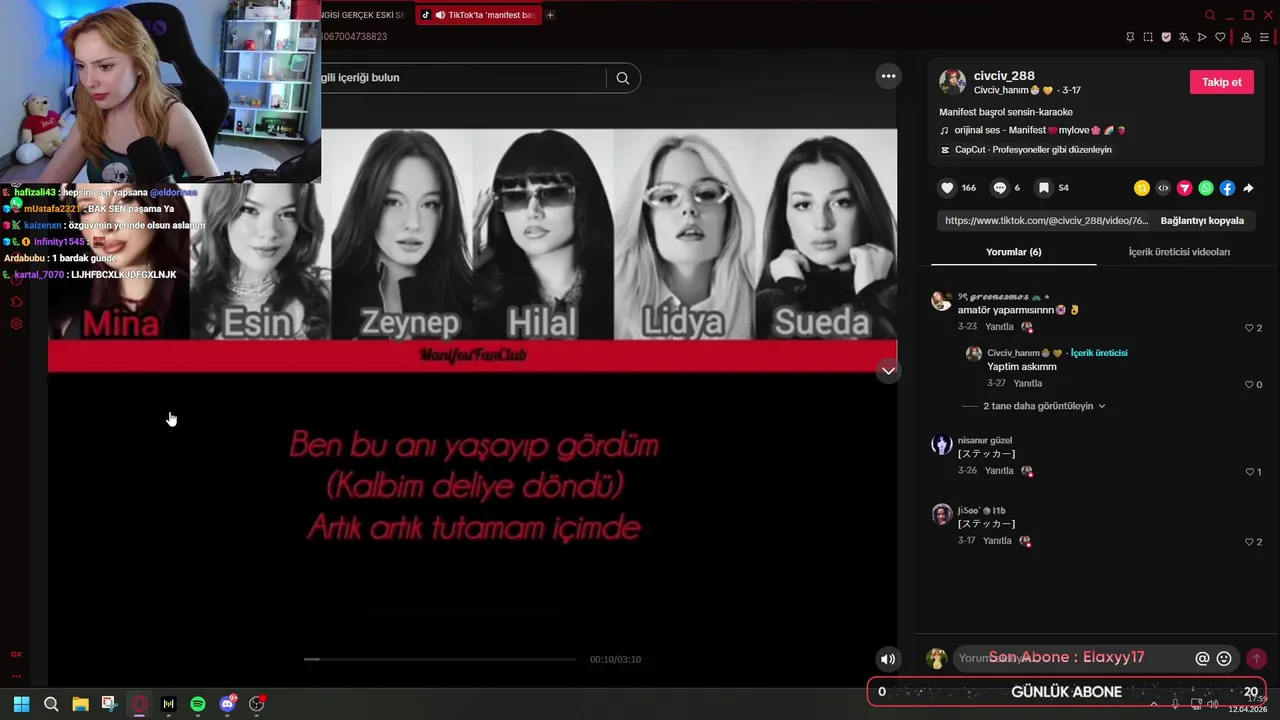The image size is (1280, 720).
Task: Click the GX corner icon in sidebar
Action: pos(16,654)
